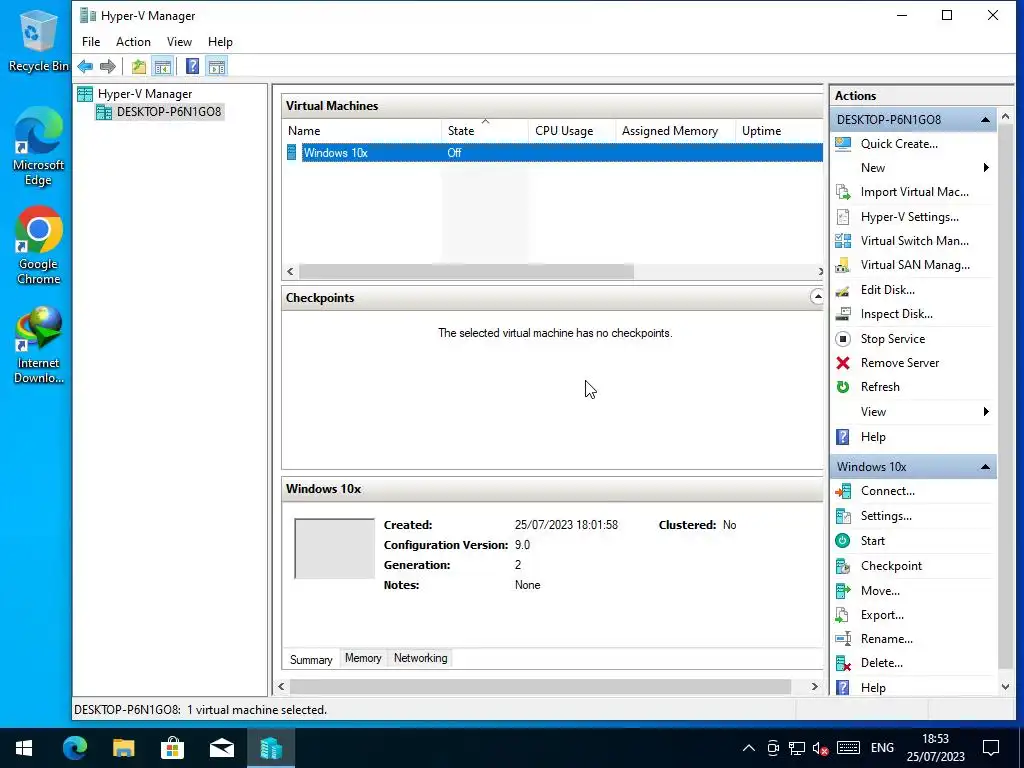Viewport: 1024px width, 768px height.
Task: Click the Connect icon for Windows 10x
Action: pos(843,491)
